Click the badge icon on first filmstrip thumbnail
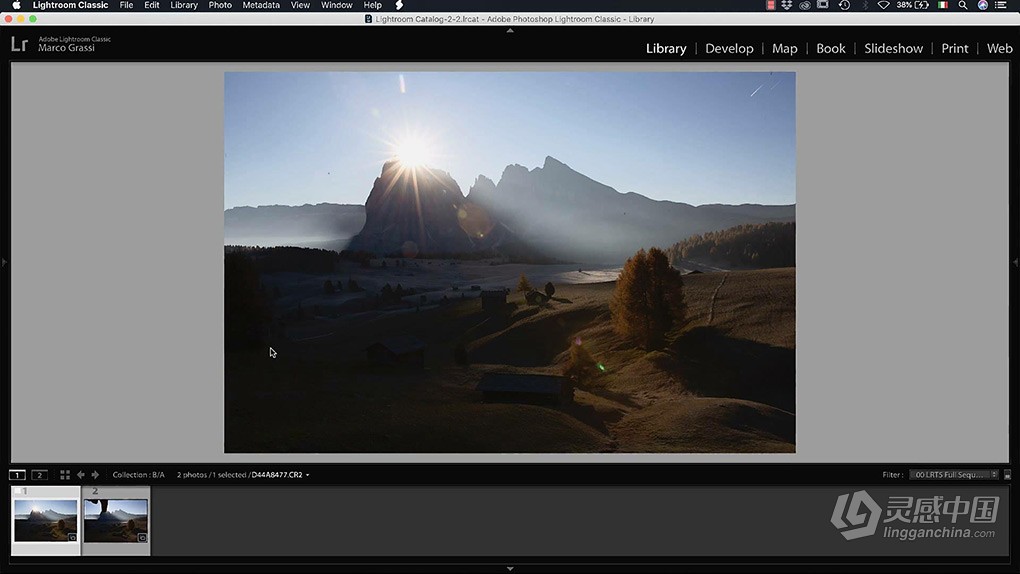Image resolution: width=1020 pixels, height=574 pixels. click(72, 537)
